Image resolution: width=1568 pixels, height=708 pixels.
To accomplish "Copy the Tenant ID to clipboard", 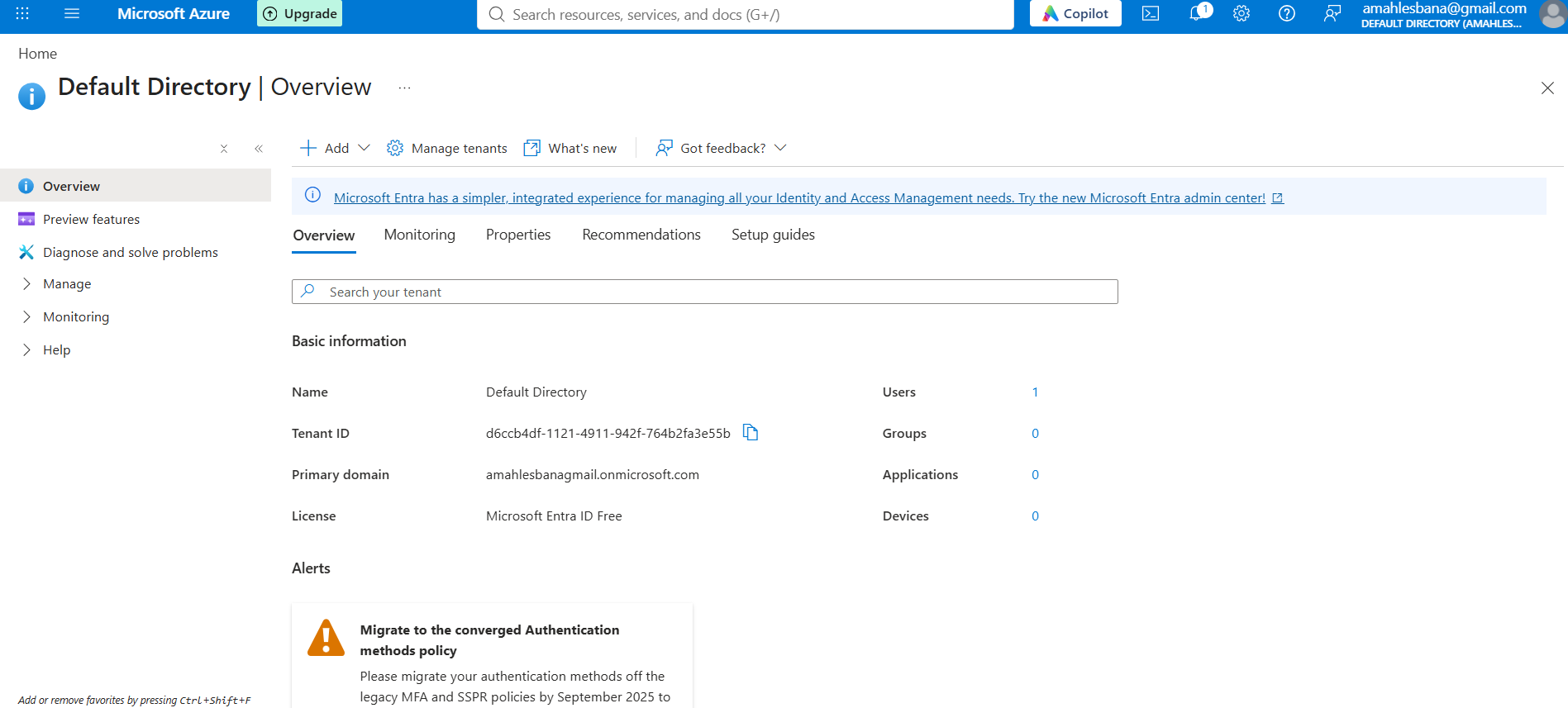I will pos(751,432).
